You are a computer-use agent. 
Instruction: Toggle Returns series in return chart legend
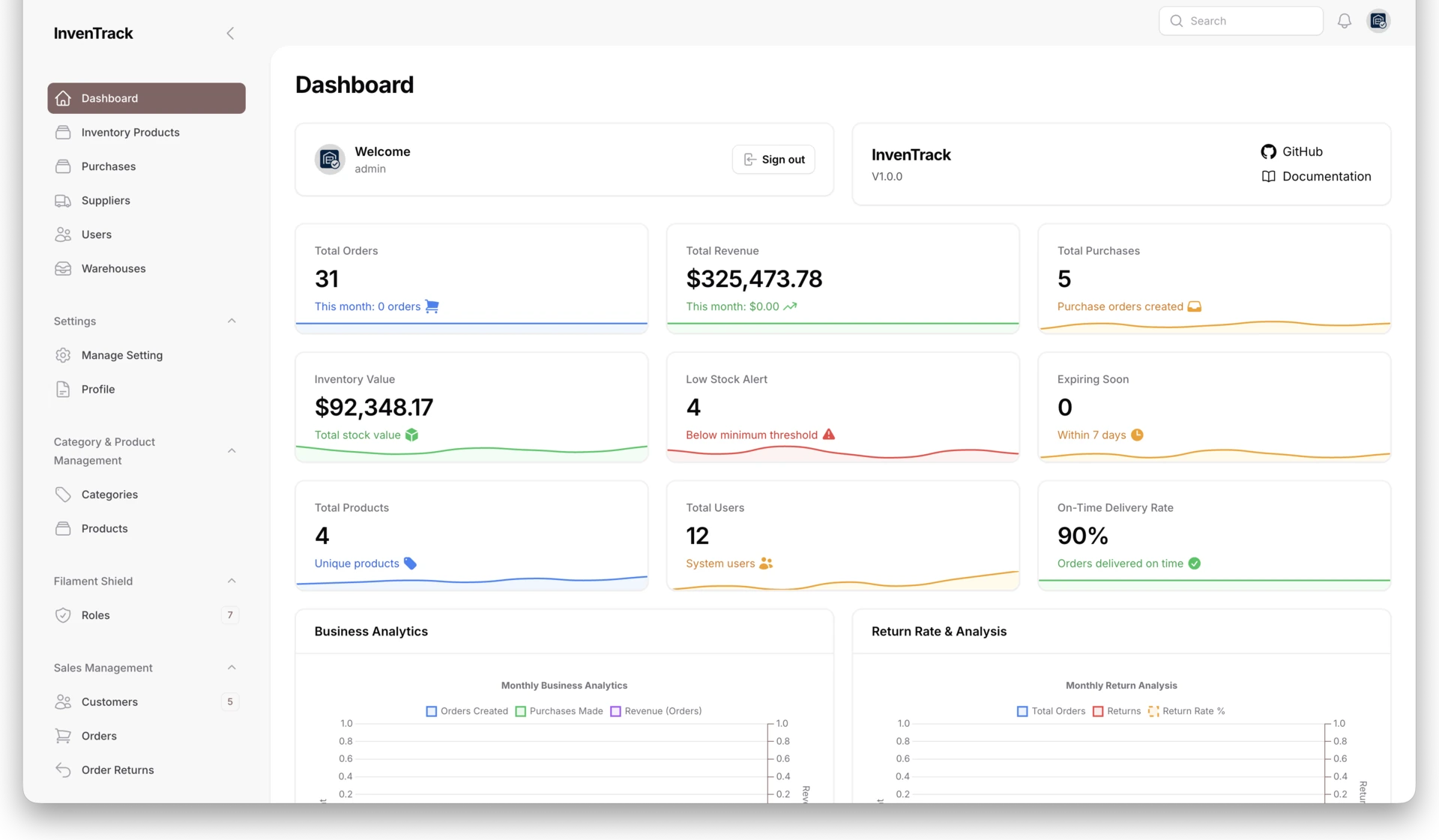1117,711
